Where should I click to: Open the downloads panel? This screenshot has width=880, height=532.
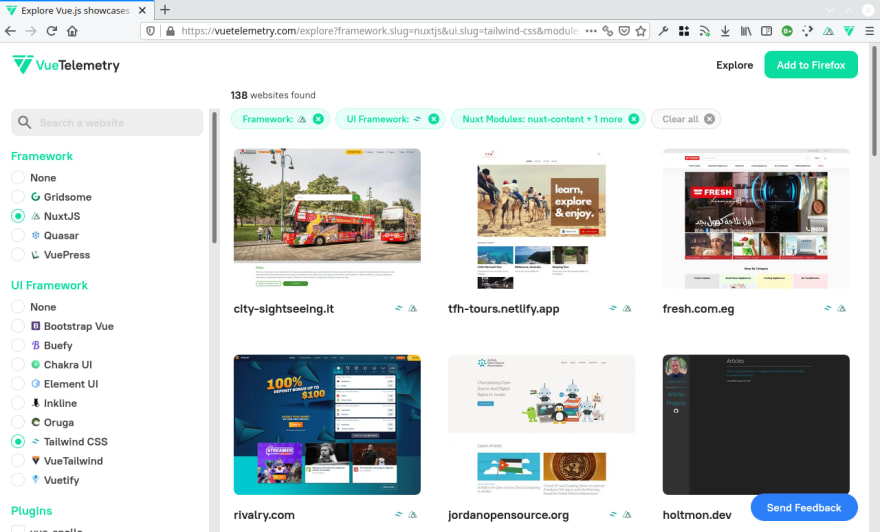[725, 31]
